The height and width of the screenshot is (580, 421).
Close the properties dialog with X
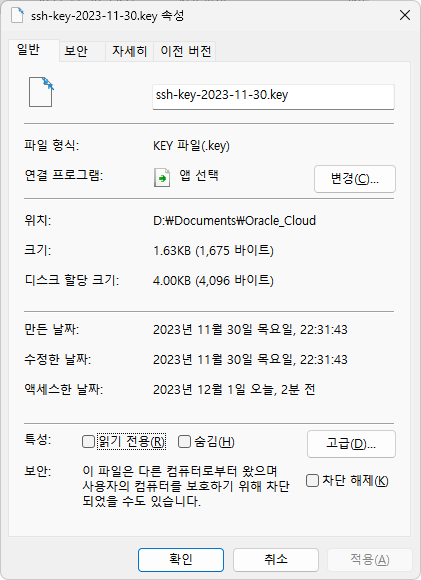405,15
